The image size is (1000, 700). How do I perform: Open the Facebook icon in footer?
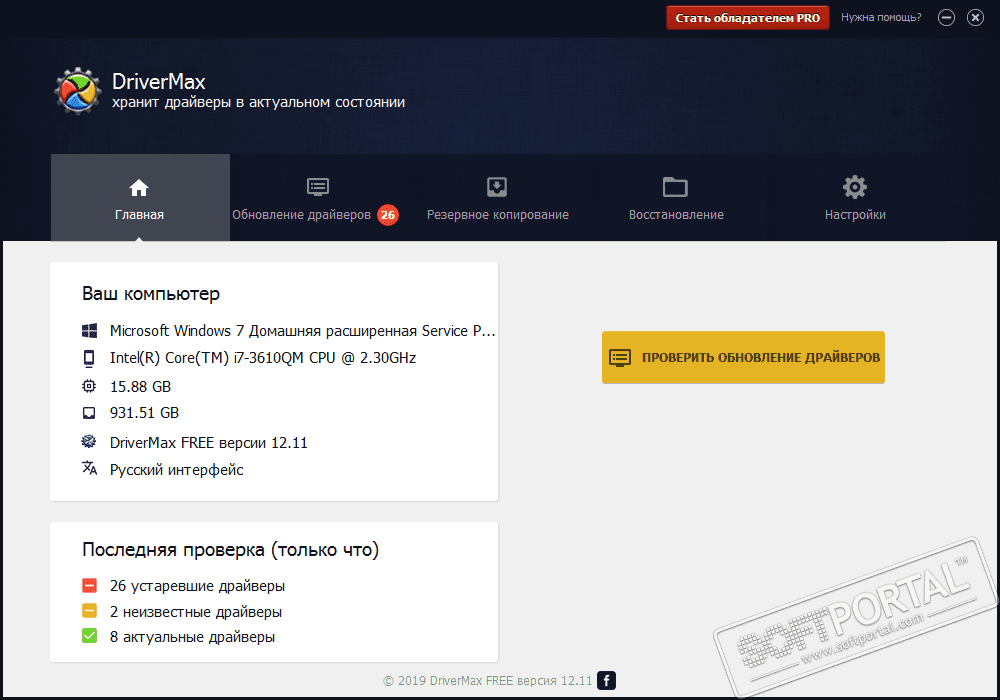607,680
